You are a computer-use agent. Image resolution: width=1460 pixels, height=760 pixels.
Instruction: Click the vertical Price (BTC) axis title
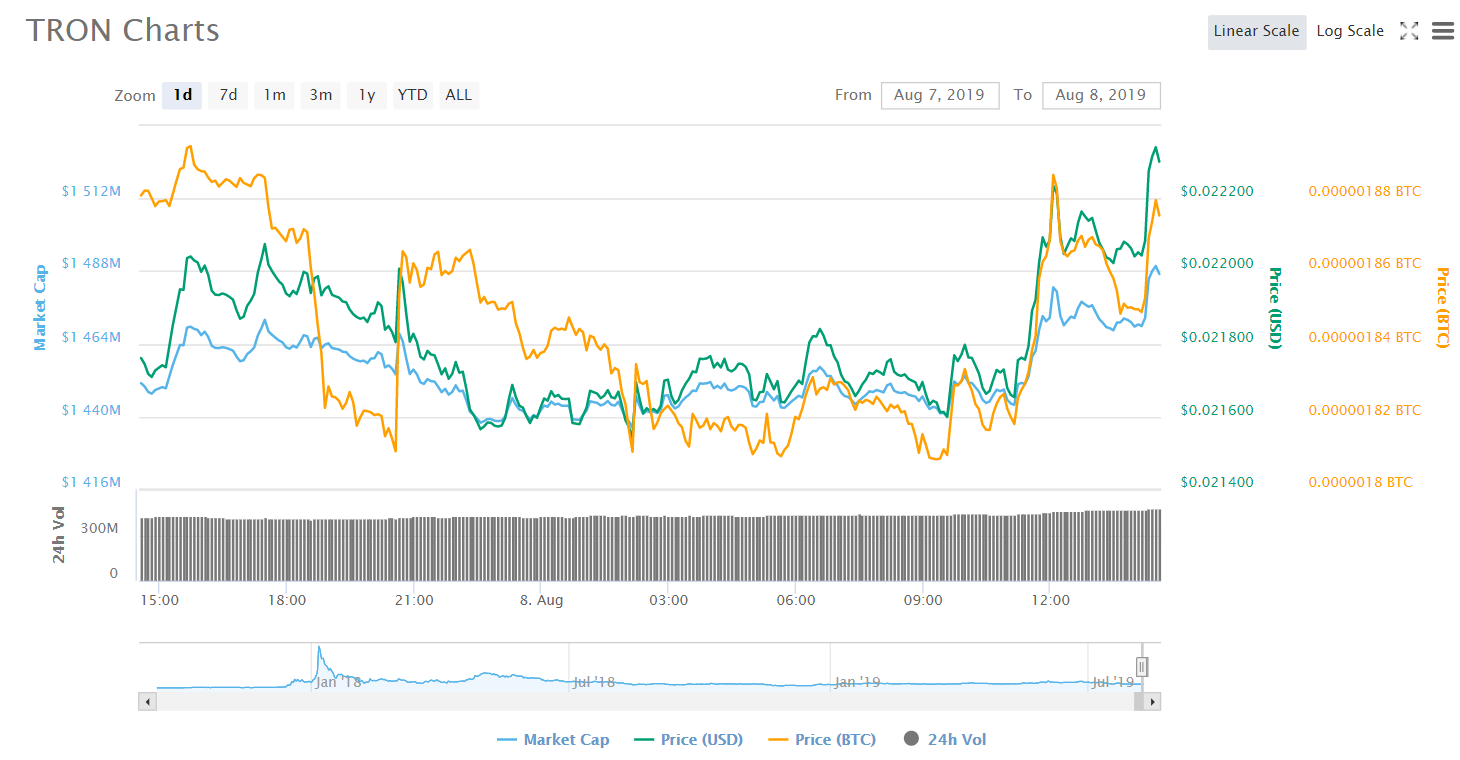[x=1442, y=307]
